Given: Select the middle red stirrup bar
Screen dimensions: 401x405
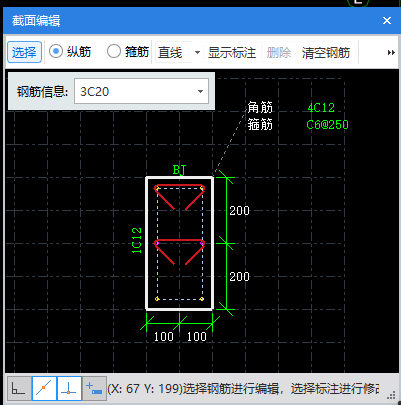Looking at the screenshot, I should (x=179, y=240).
